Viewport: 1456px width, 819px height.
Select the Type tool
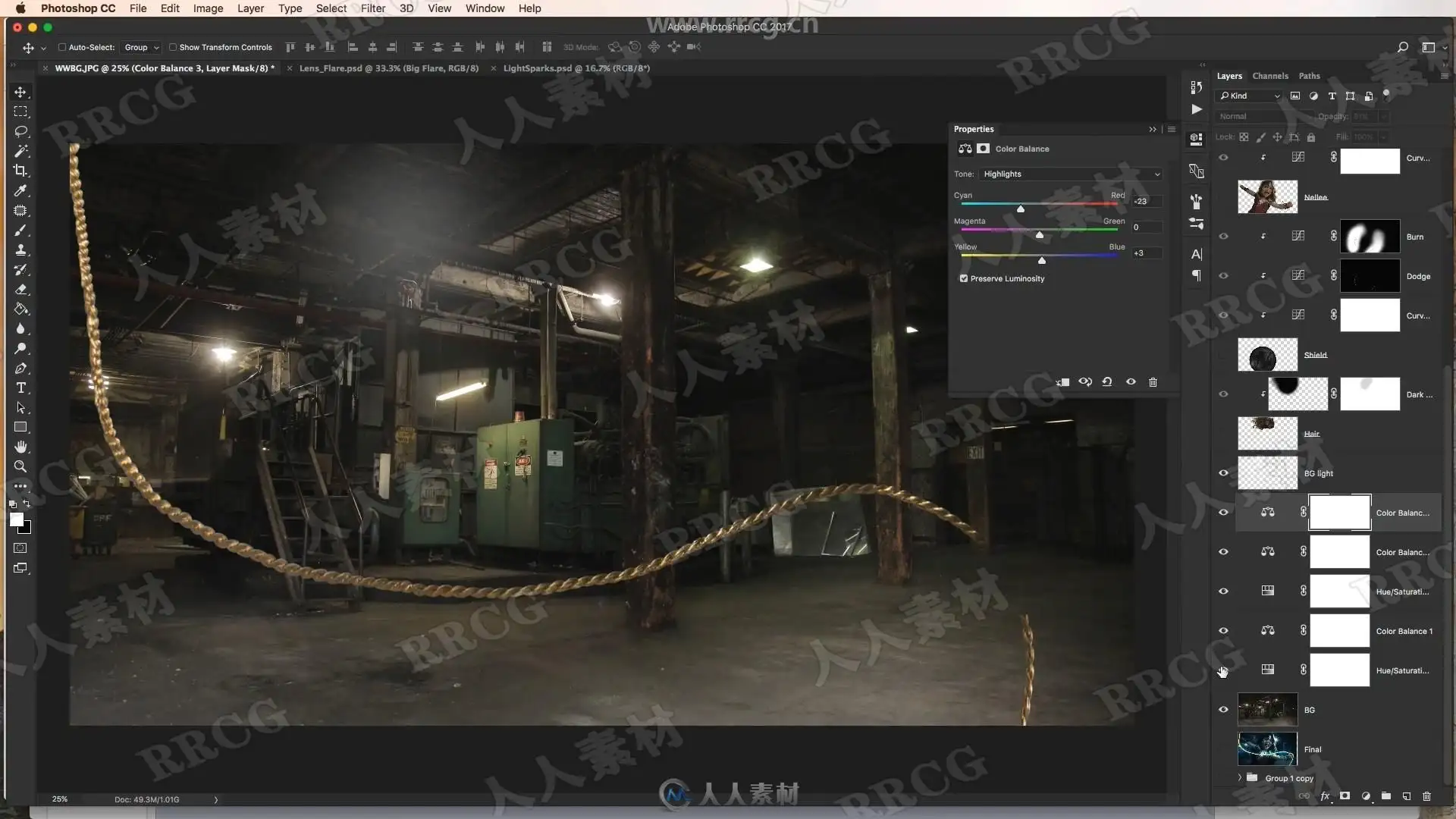[20, 388]
